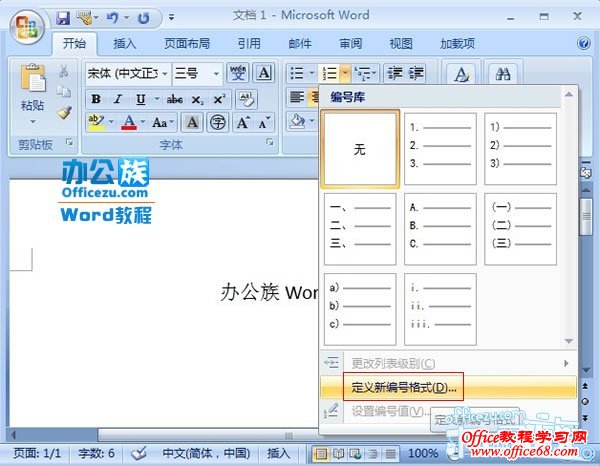Click the Cut scissors icon
This screenshot has height=466, width=600.
click(x=64, y=71)
